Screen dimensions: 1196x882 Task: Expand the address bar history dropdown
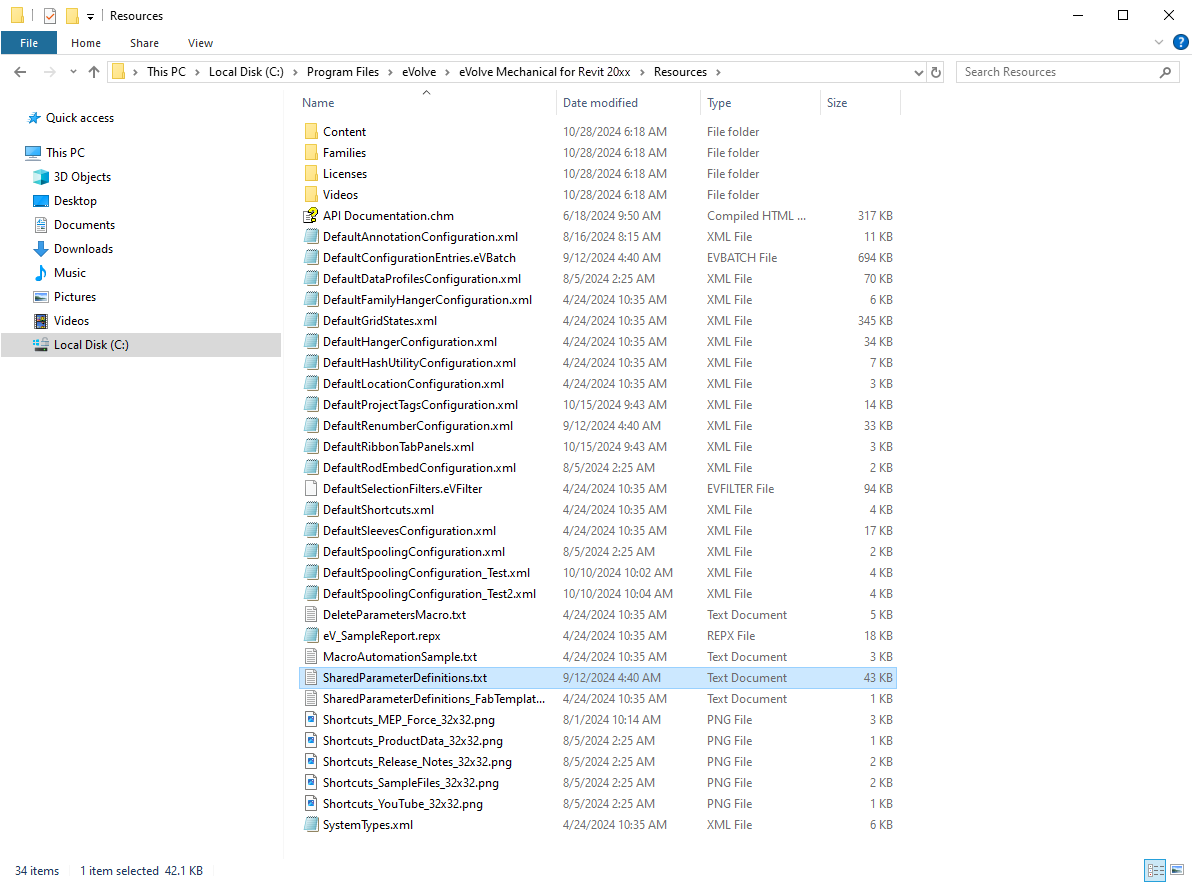pyautogui.click(x=918, y=72)
